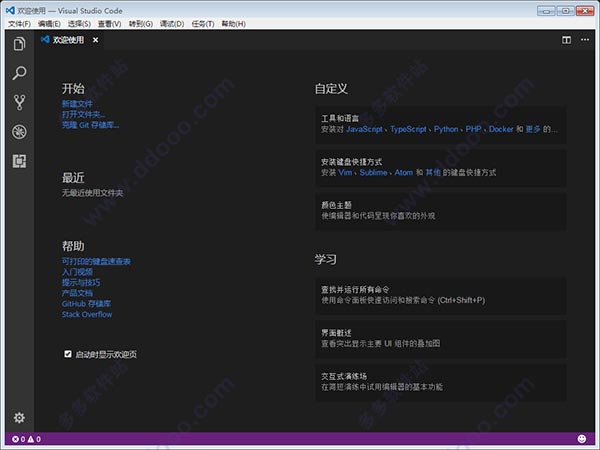Click the 更多 link in 工具和语言
The height and width of the screenshot is (450, 600).
[x=533, y=129]
